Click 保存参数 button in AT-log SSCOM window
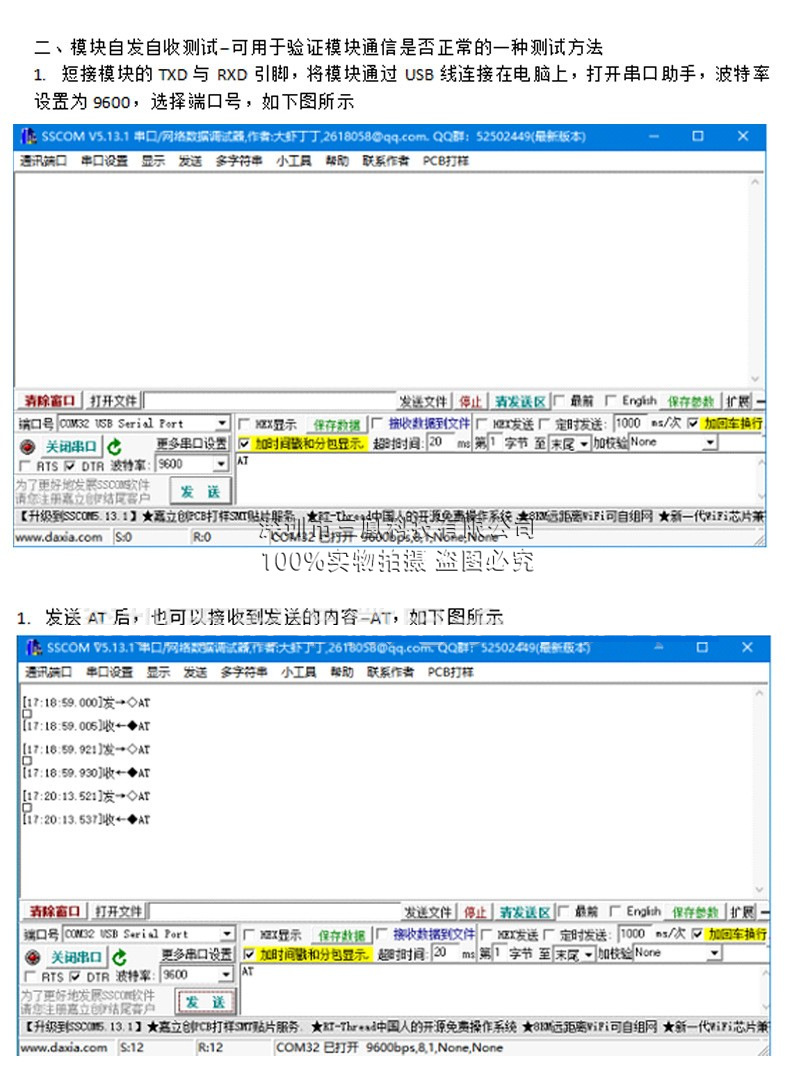This screenshot has height=1066, width=790. [695, 912]
